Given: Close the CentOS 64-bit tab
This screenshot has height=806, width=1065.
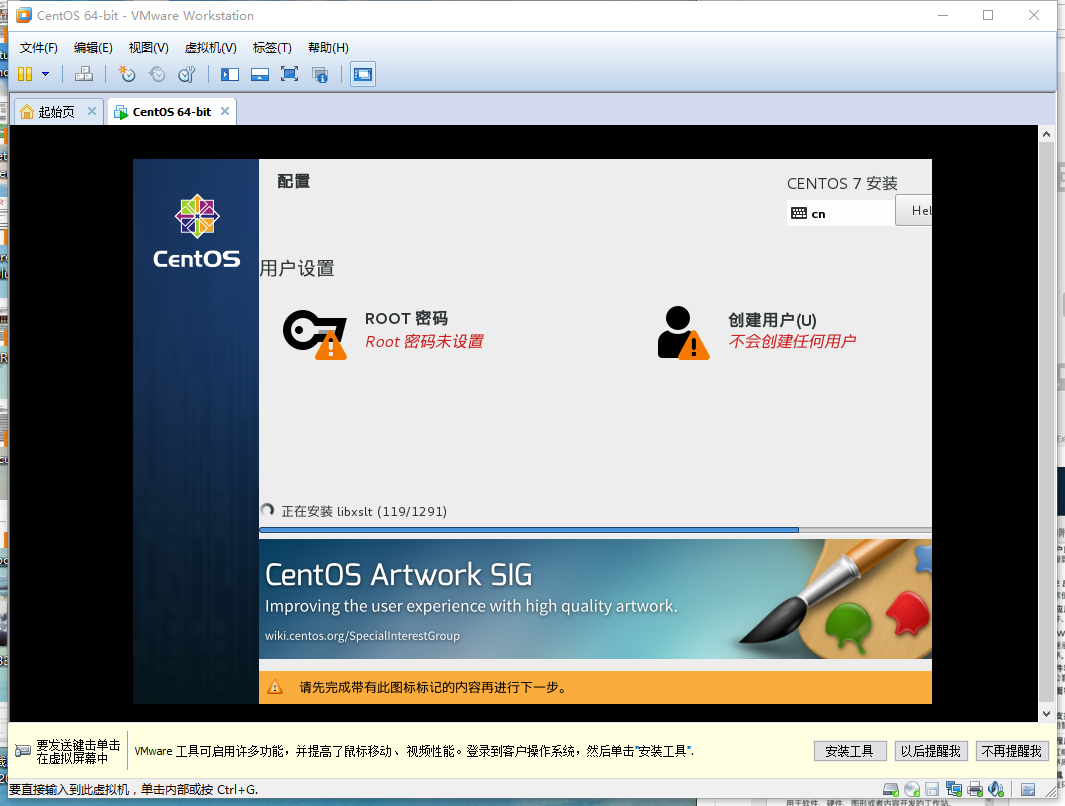Looking at the screenshot, I should 225,111.
